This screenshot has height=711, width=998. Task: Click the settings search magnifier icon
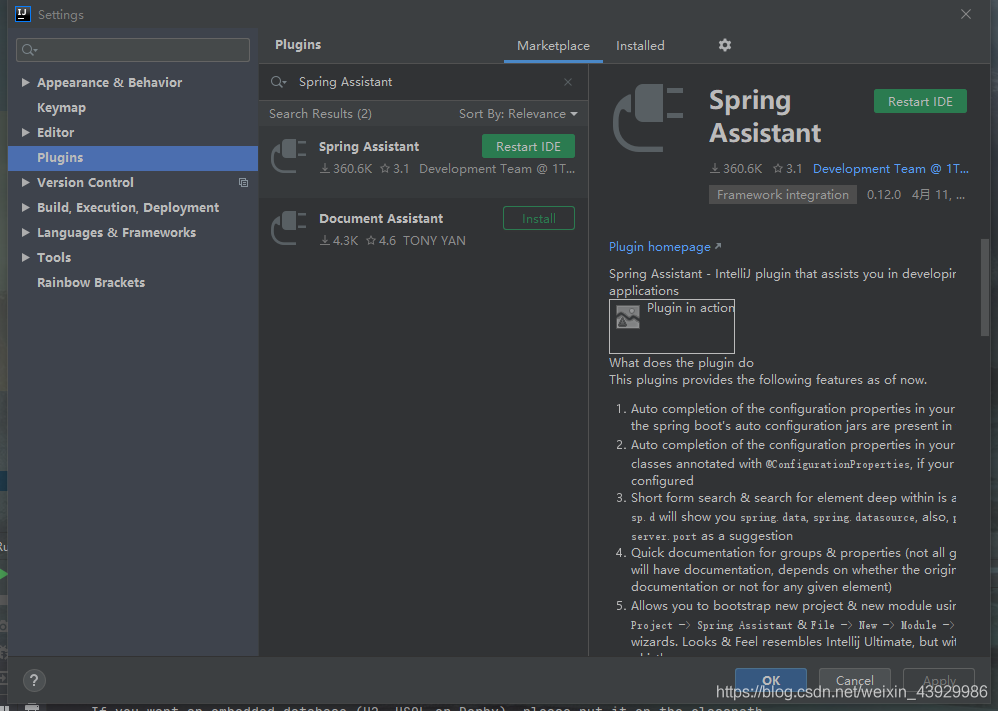29,50
